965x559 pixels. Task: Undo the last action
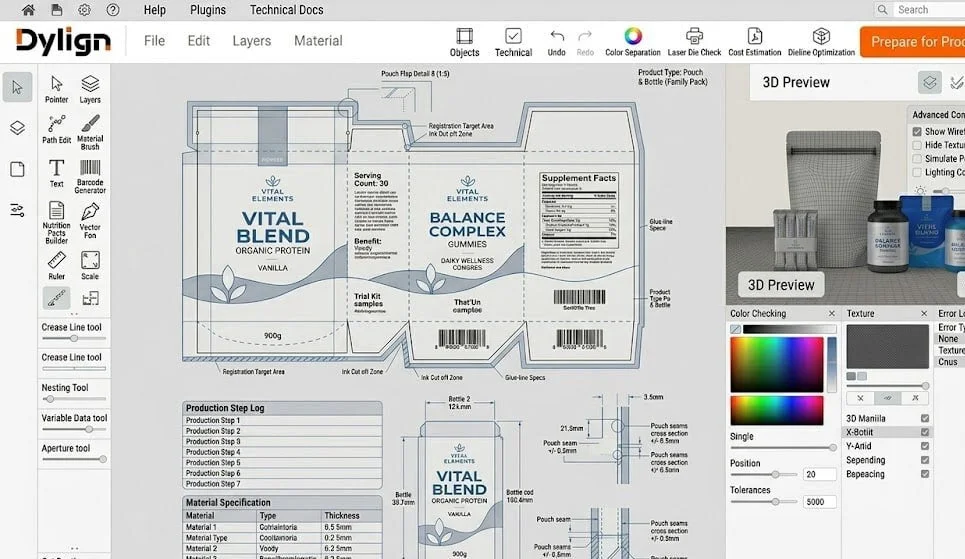[x=556, y=42]
